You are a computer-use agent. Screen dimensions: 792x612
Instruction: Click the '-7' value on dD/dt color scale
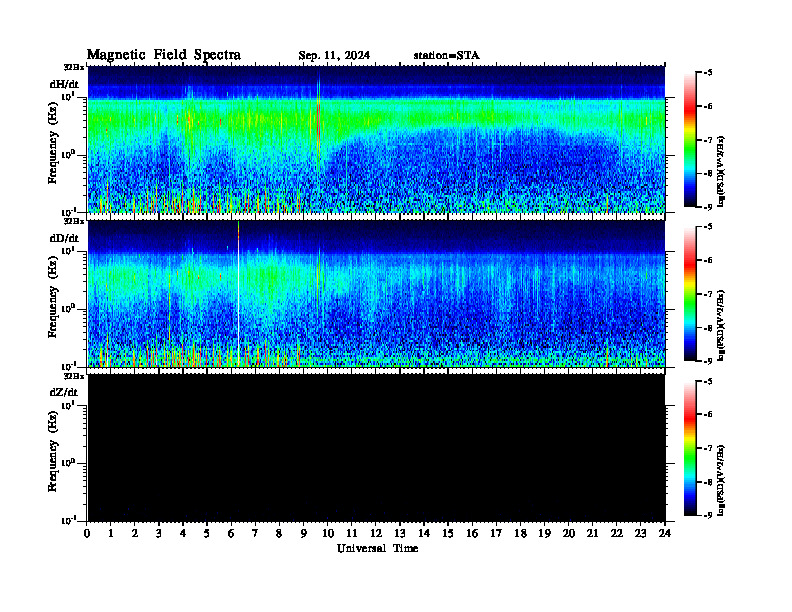coord(708,294)
